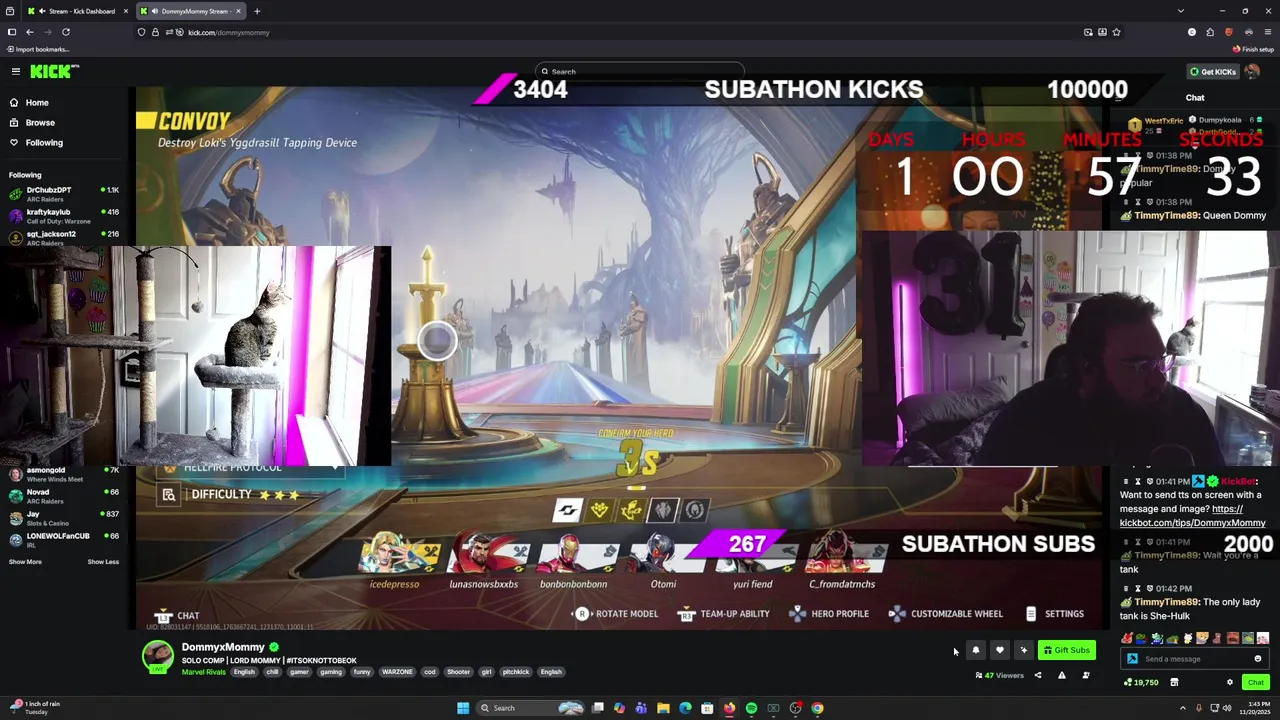Image resolution: width=1280 pixels, height=720 pixels.
Task: Click Import bookmarks link
Action: point(38,49)
